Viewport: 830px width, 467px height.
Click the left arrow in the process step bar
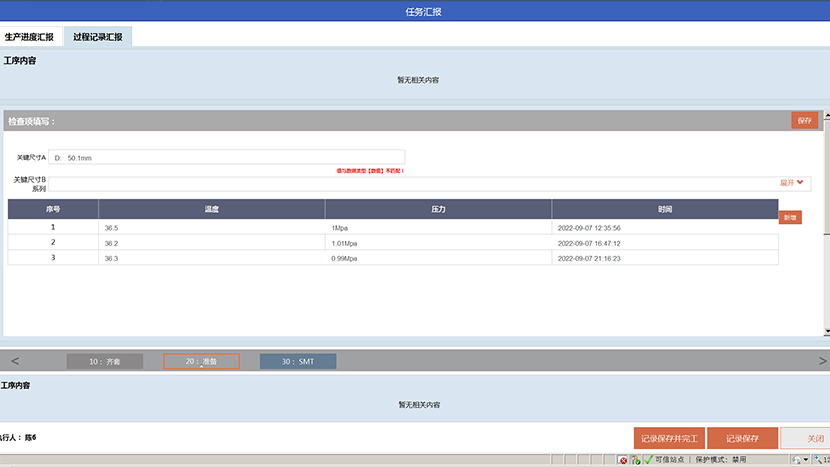coord(13,361)
